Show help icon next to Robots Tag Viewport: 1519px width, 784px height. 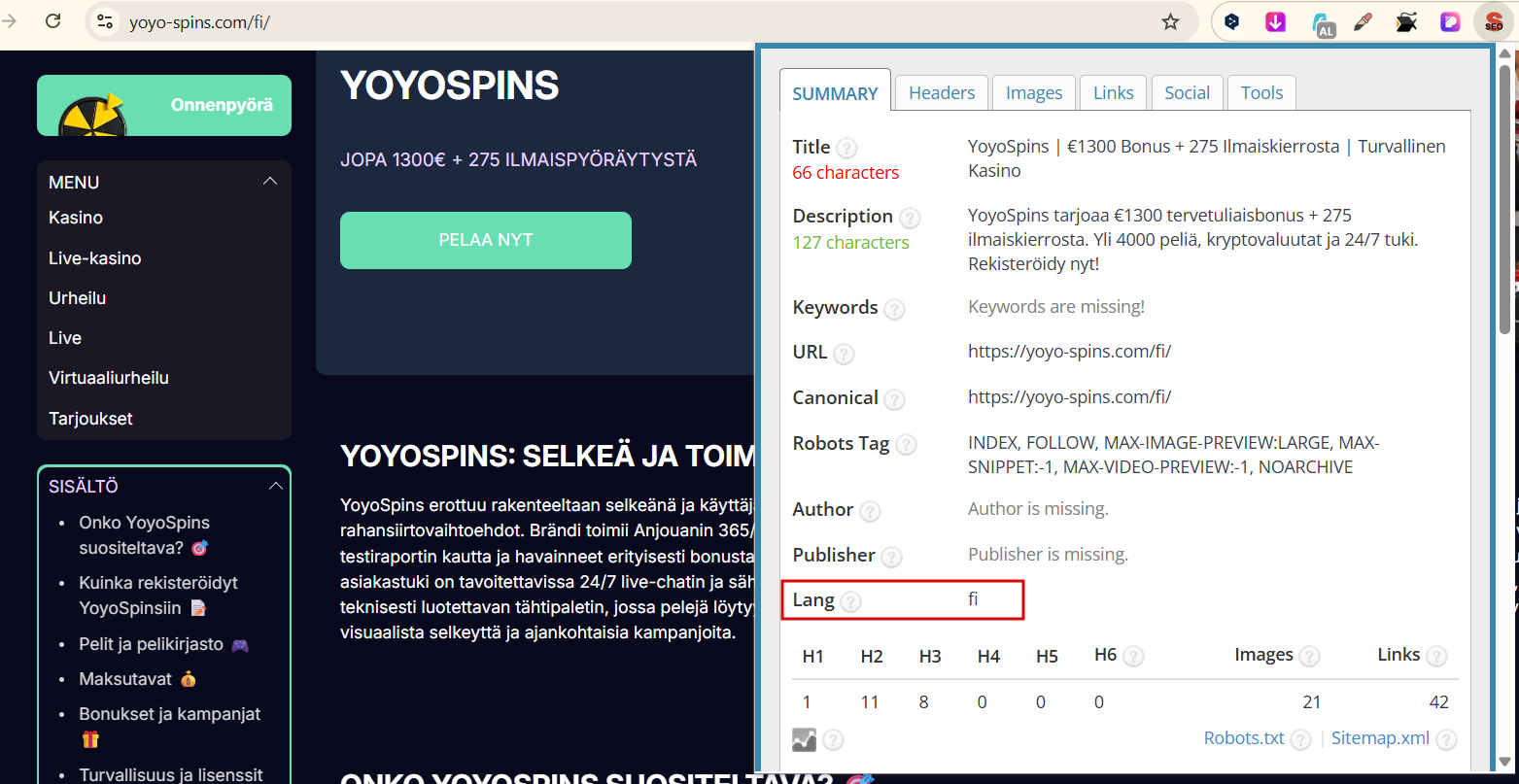(x=906, y=445)
